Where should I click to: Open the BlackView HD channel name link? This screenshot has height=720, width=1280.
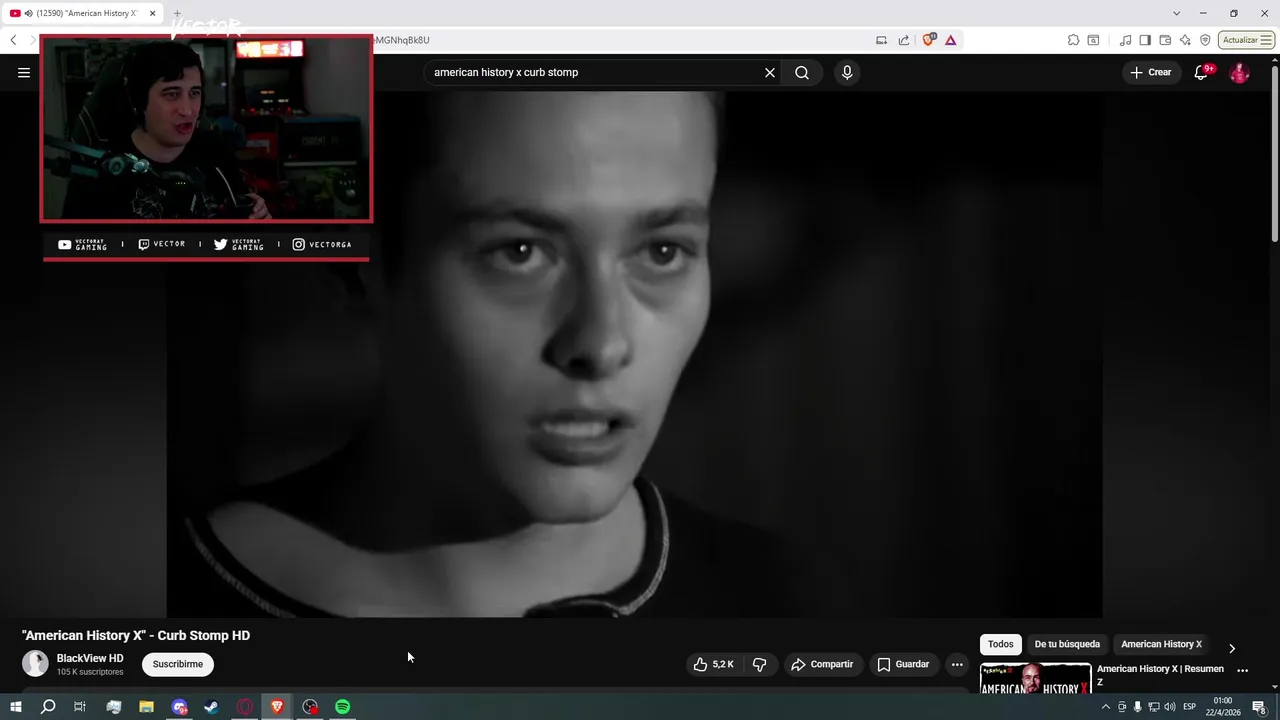click(90, 658)
